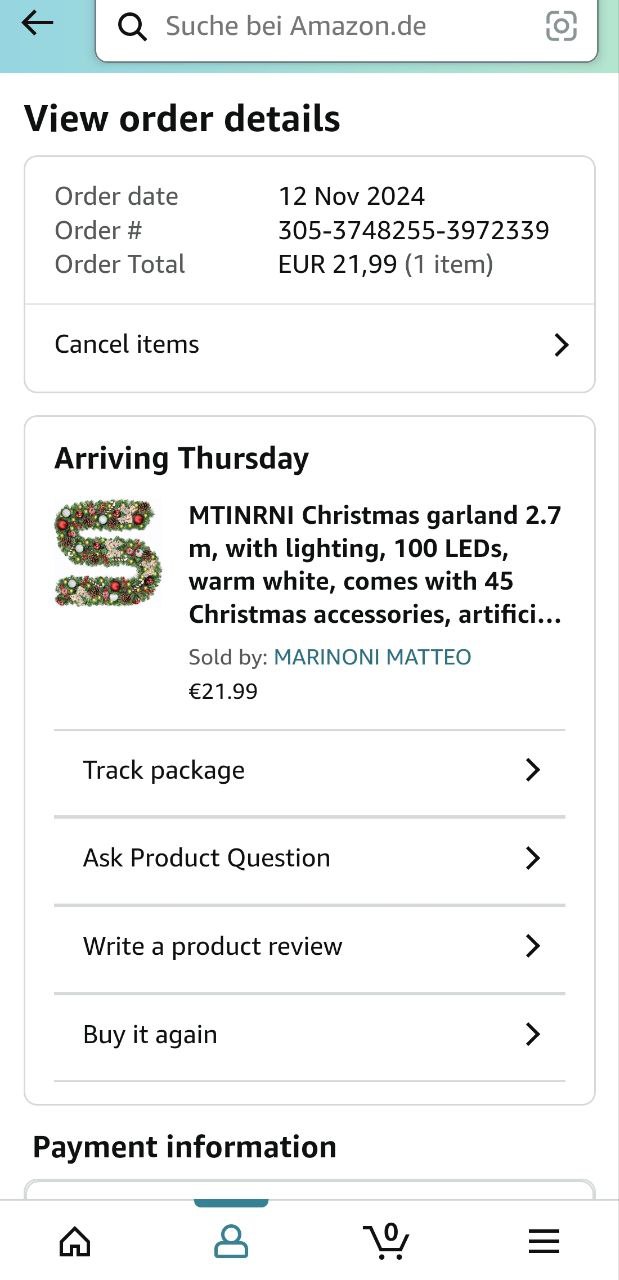The image size is (619, 1280).
Task: Tap the back arrow icon
Action: (x=37, y=24)
